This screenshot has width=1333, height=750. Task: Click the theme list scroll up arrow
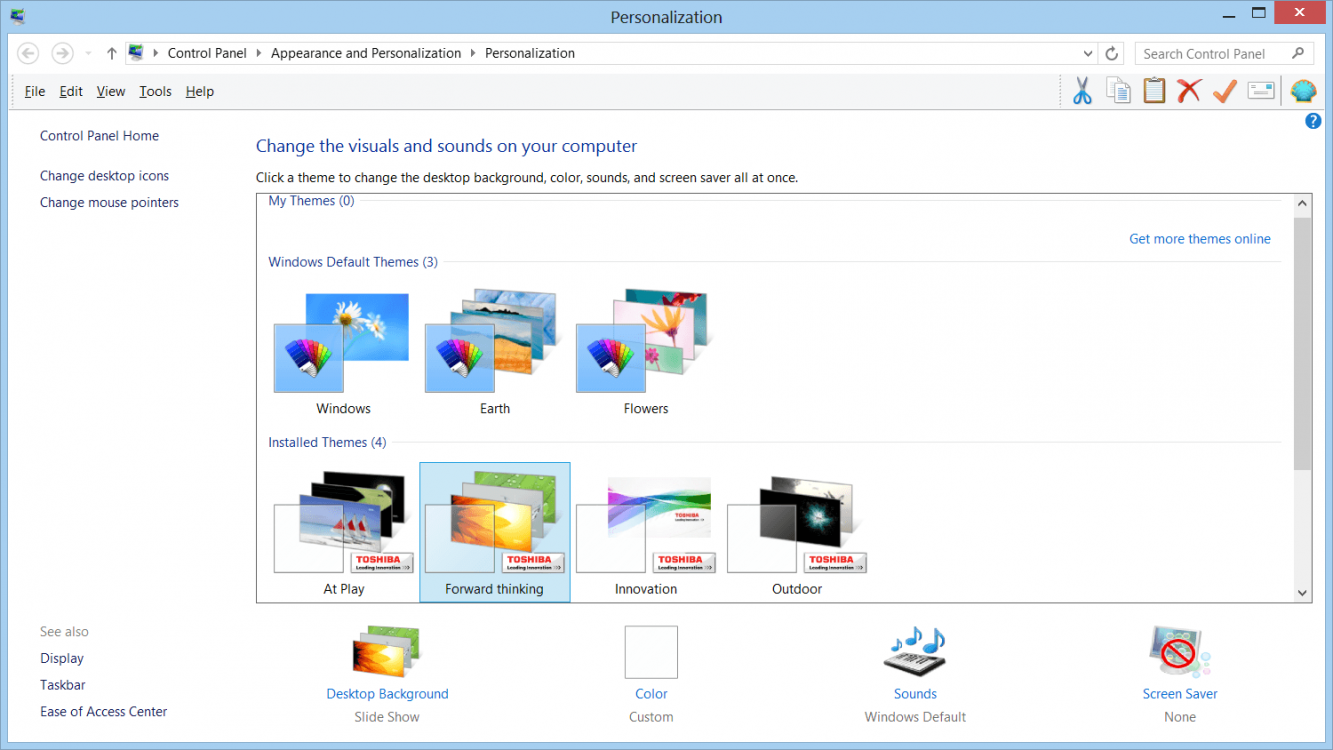(x=1302, y=204)
